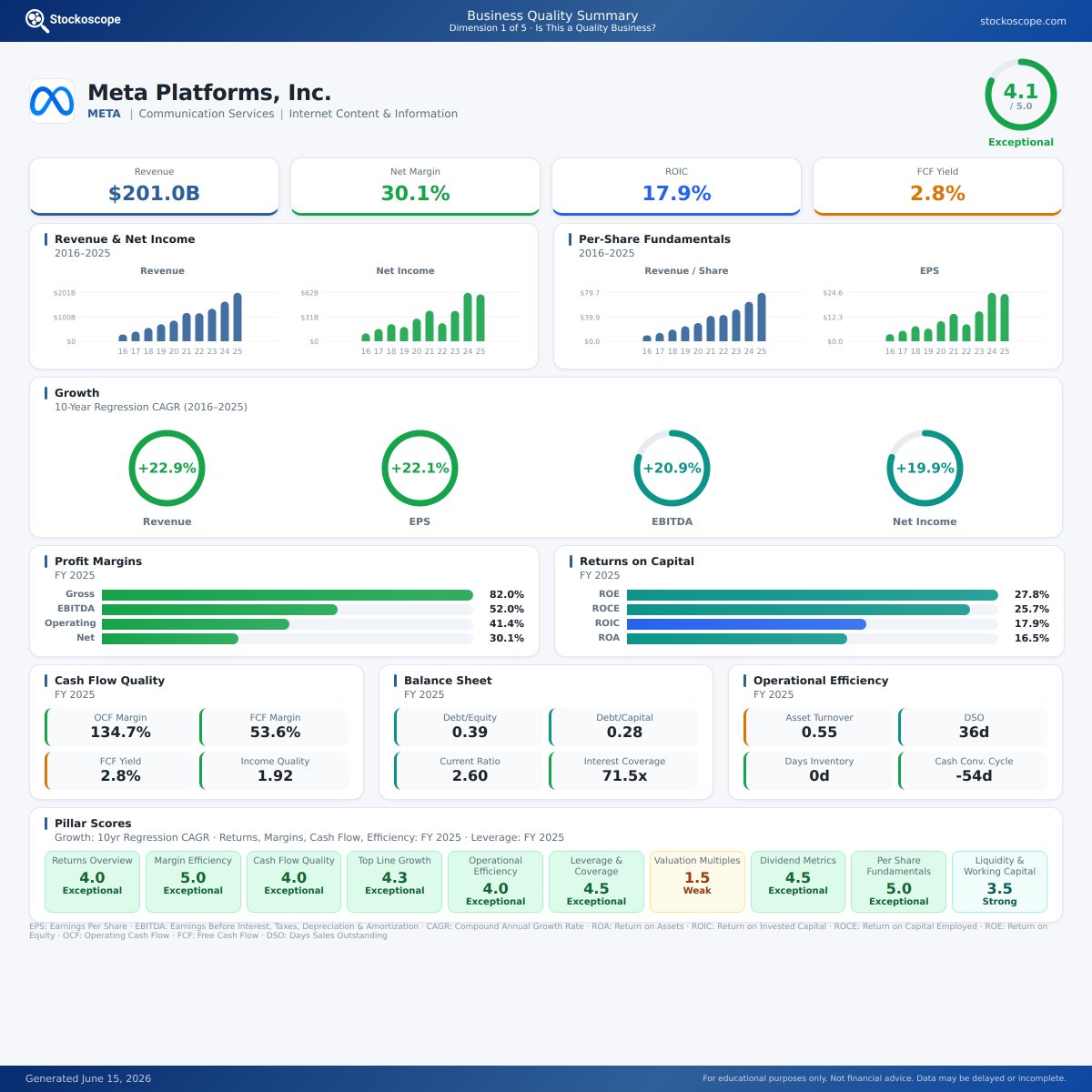Image resolution: width=1092 pixels, height=1092 pixels.
Task: Open the Liquidity & Working Capital 3.5 card
Action: [x=999, y=882]
